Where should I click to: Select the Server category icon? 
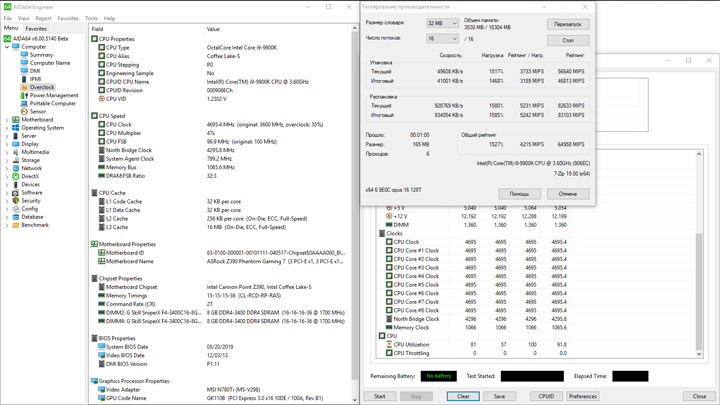point(16,136)
